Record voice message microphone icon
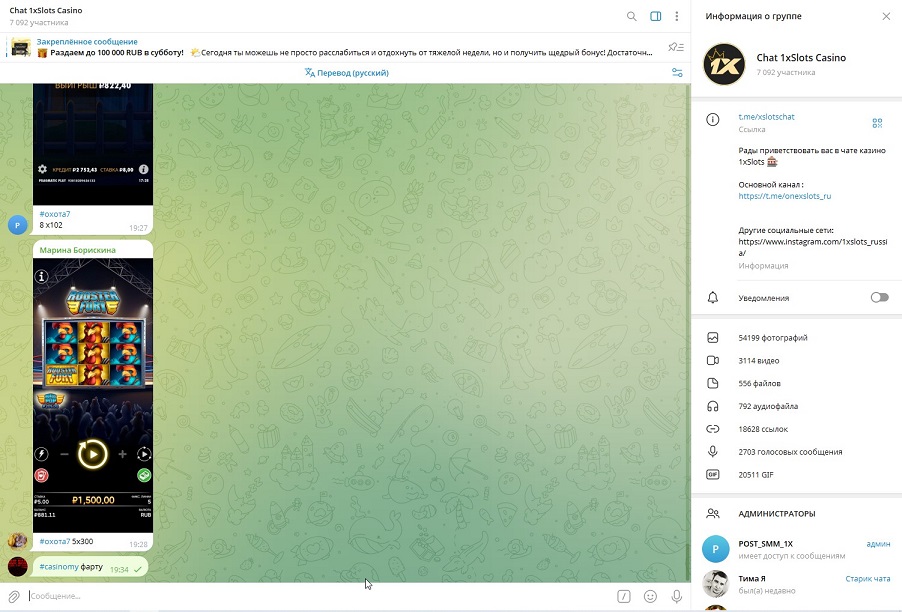Viewport: 902px width, 612px height. tap(676, 596)
